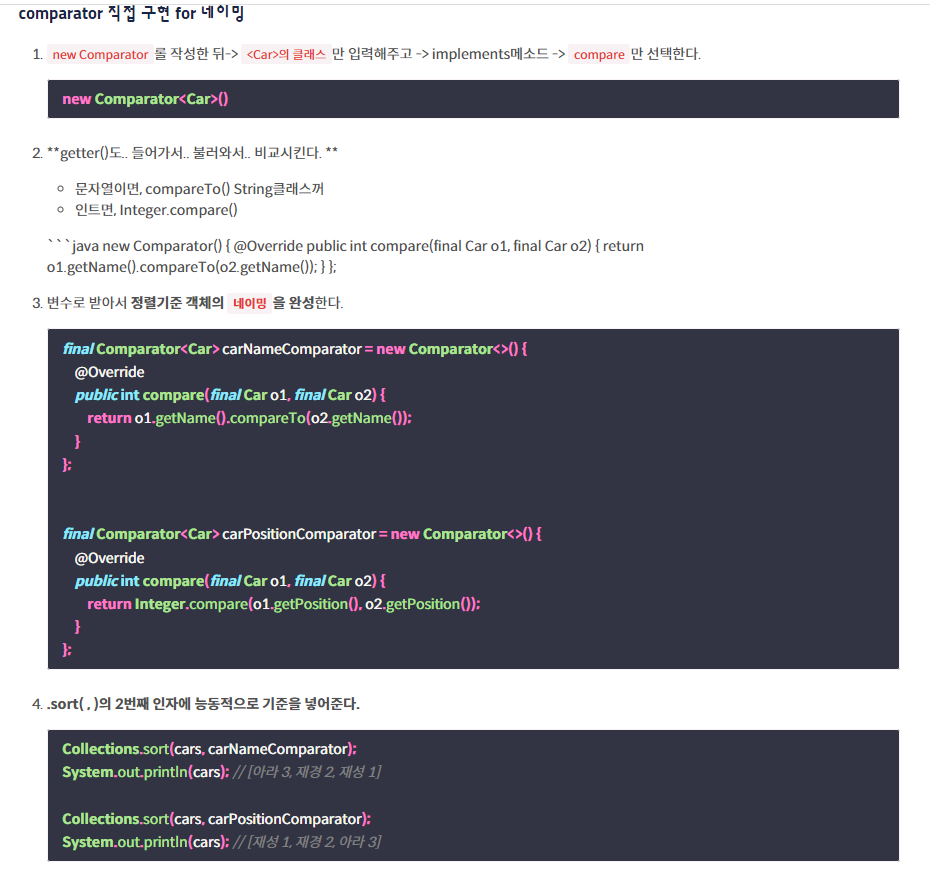The height and width of the screenshot is (878, 930).
Task: Click "return o1.getName().compareTo(o2.getName());" code line
Action: [249, 418]
